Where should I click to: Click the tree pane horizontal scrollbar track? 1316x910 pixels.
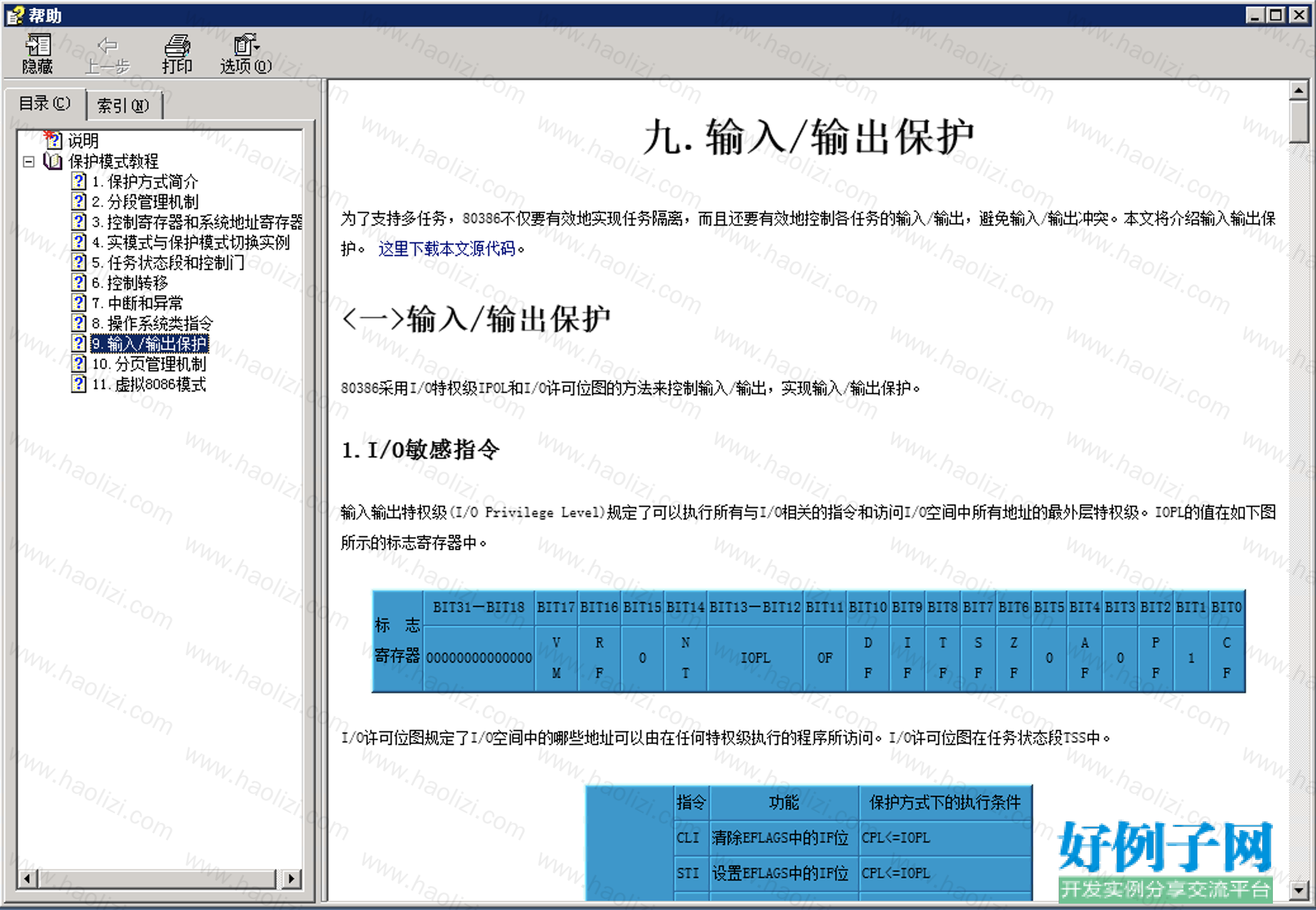[x=158, y=879]
